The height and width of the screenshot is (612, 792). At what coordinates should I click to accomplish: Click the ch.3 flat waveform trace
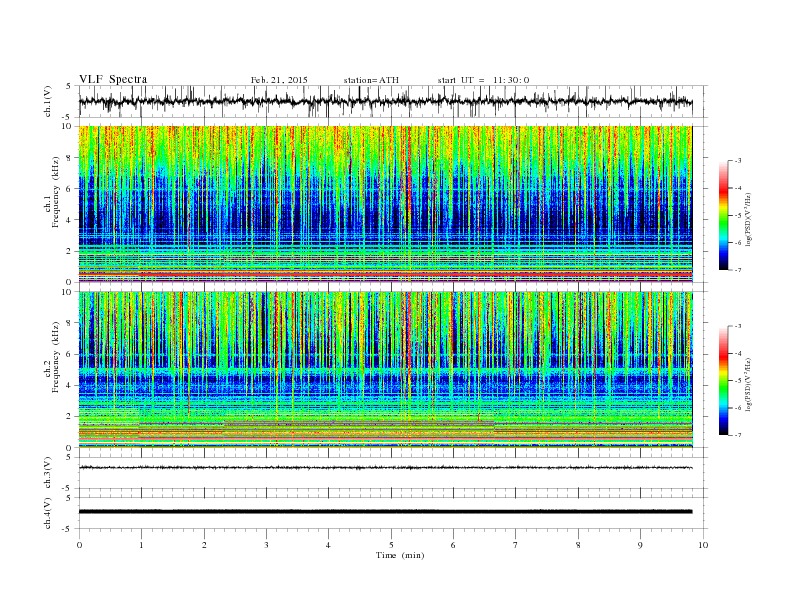point(386,468)
